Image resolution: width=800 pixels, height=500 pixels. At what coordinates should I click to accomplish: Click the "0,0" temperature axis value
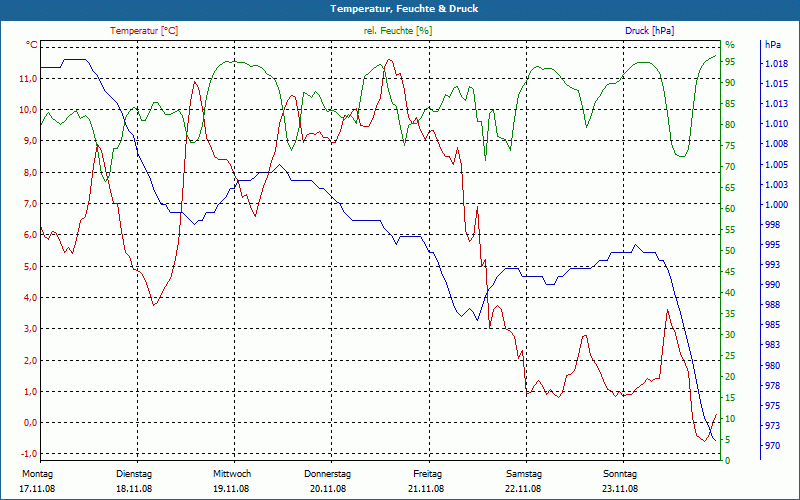tap(30, 422)
